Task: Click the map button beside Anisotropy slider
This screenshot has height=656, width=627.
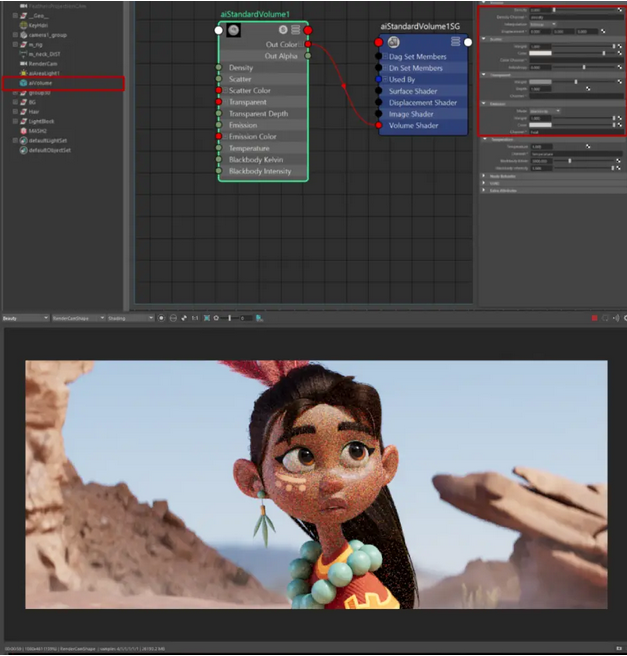Action: pos(619,67)
